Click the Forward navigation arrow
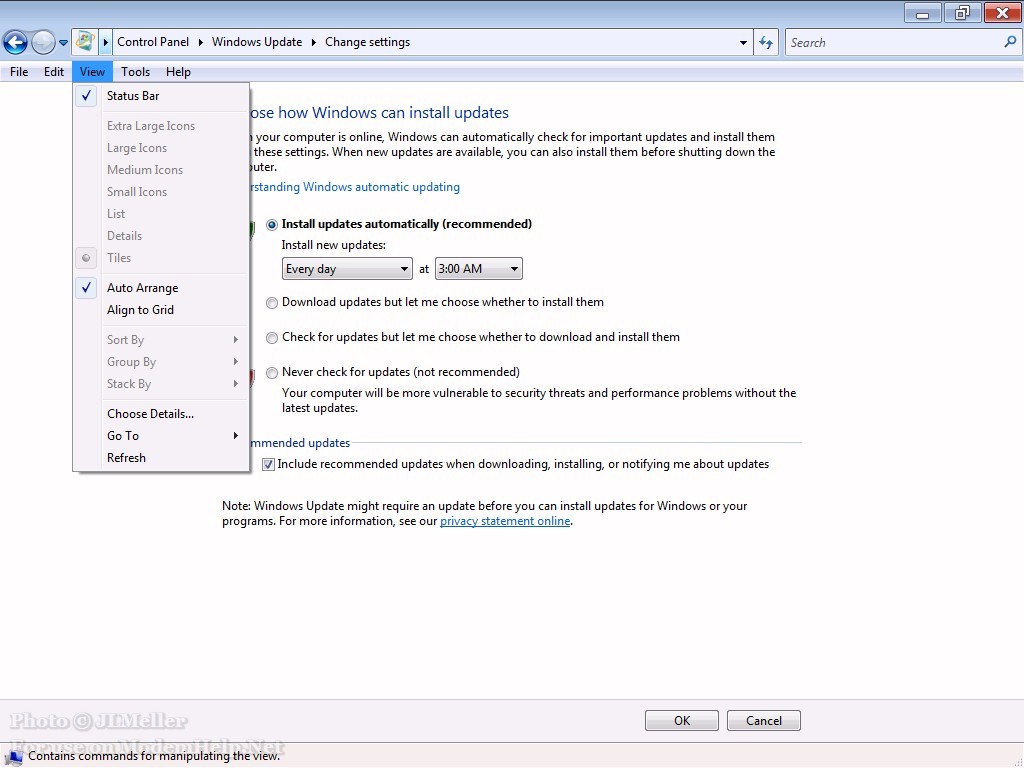 point(43,42)
